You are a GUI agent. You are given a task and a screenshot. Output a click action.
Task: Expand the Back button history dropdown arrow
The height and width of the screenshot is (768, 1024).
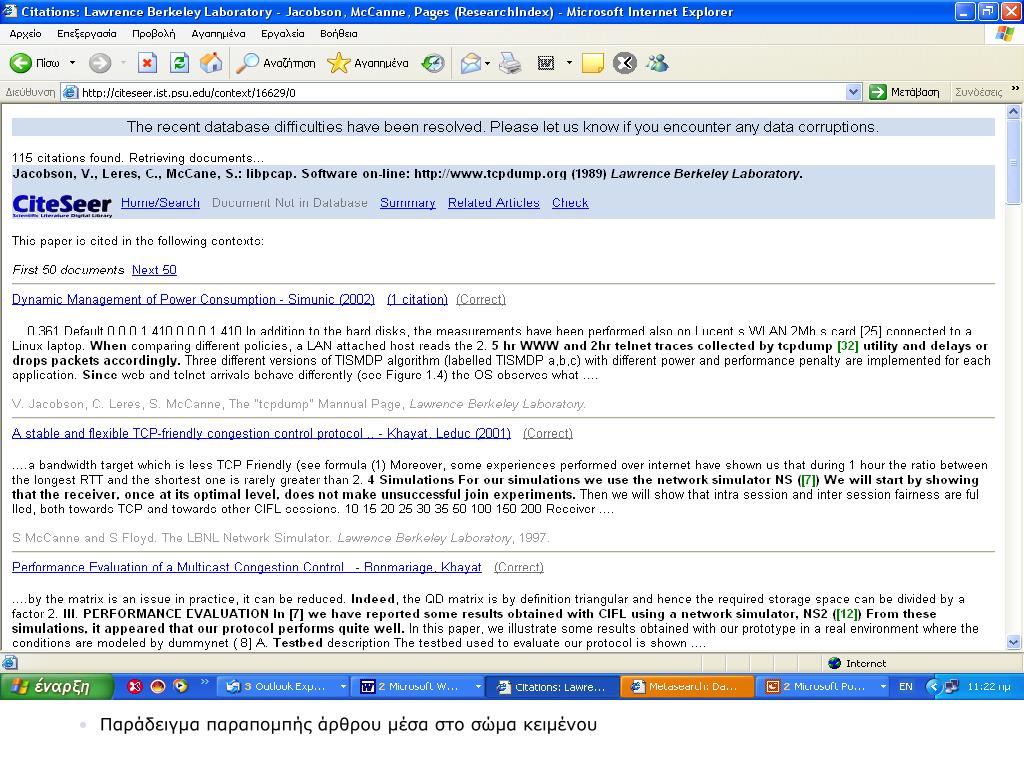pos(72,63)
